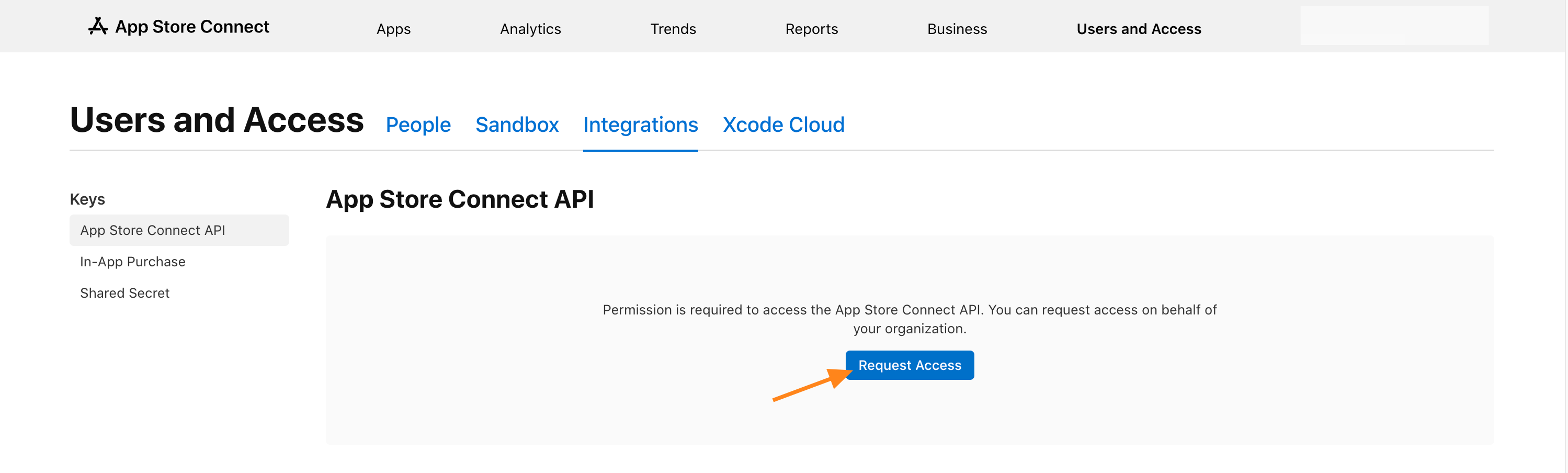
Task: Open the Business section
Action: [x=957, y=29]
